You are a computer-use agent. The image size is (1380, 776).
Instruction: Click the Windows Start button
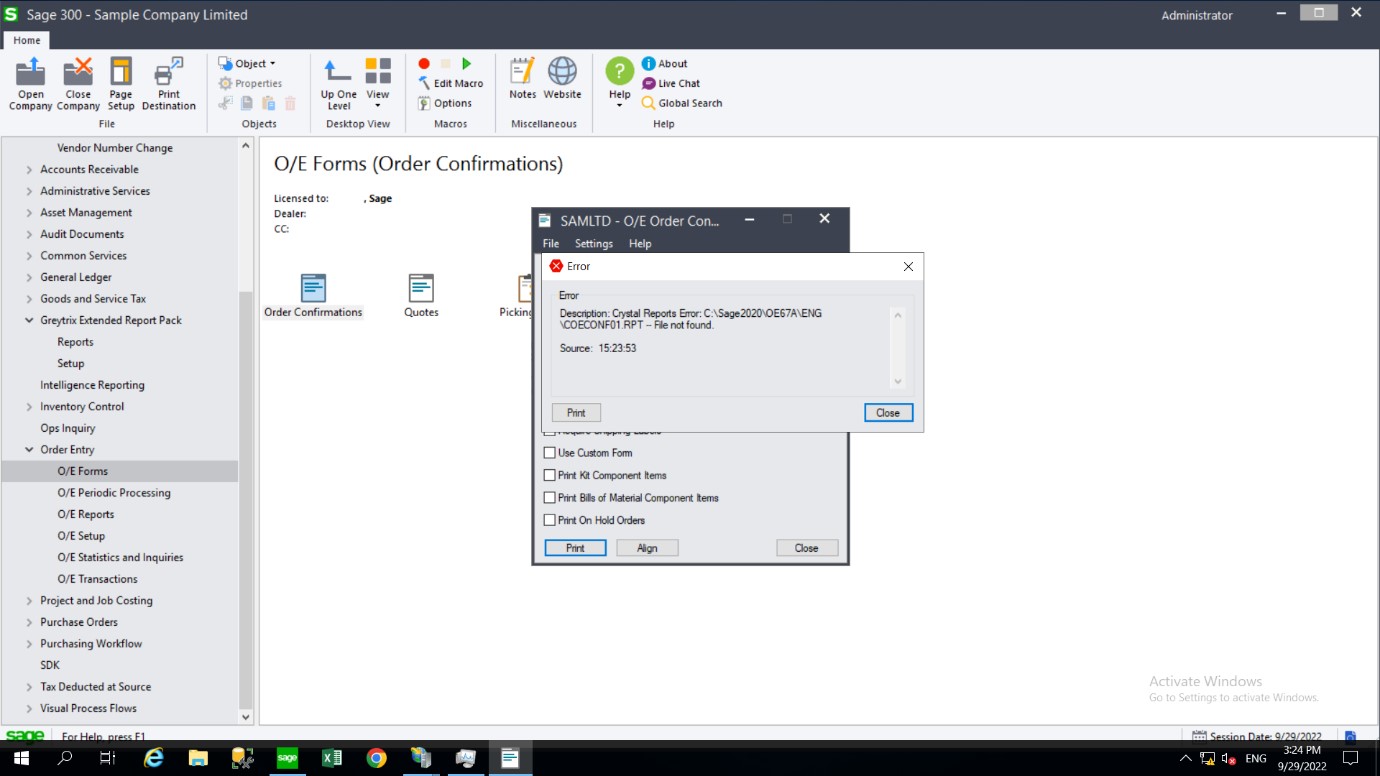21,758
